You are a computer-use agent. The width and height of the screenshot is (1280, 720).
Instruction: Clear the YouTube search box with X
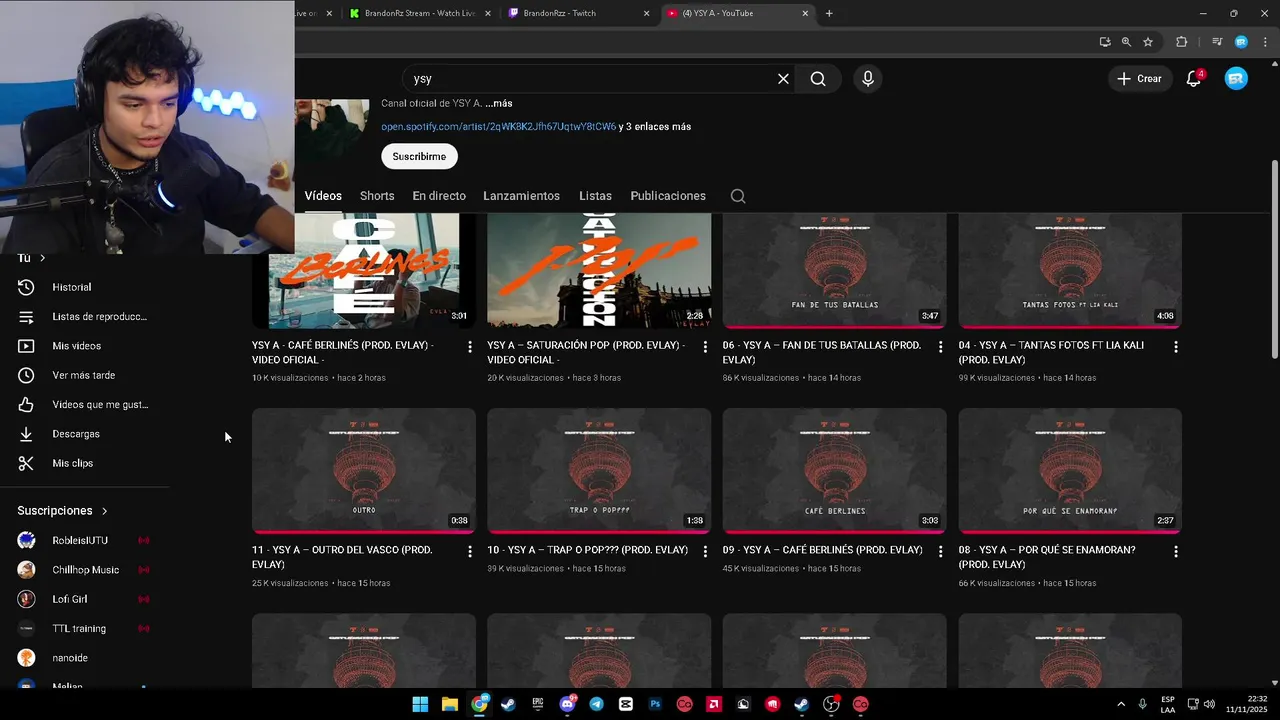click(783, 79)
